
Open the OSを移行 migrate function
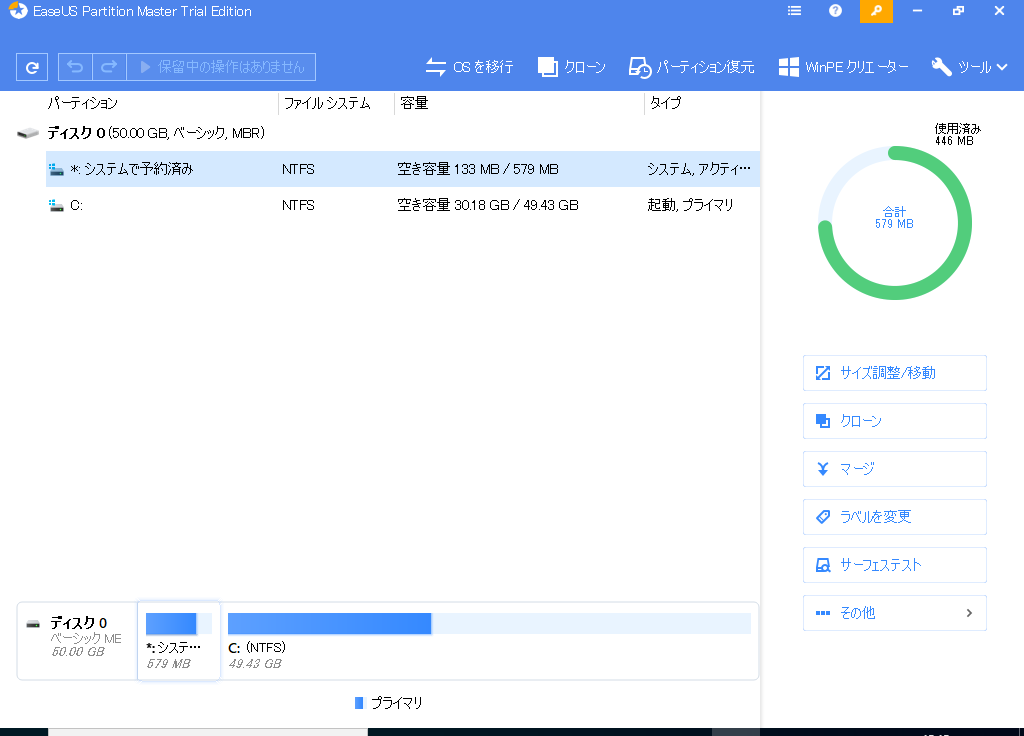pyautogui.click(x=469, y=67)
